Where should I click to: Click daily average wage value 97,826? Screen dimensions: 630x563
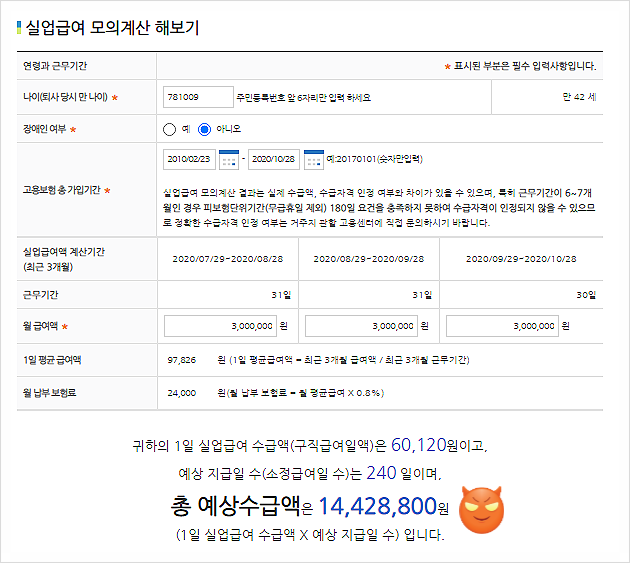182,360
